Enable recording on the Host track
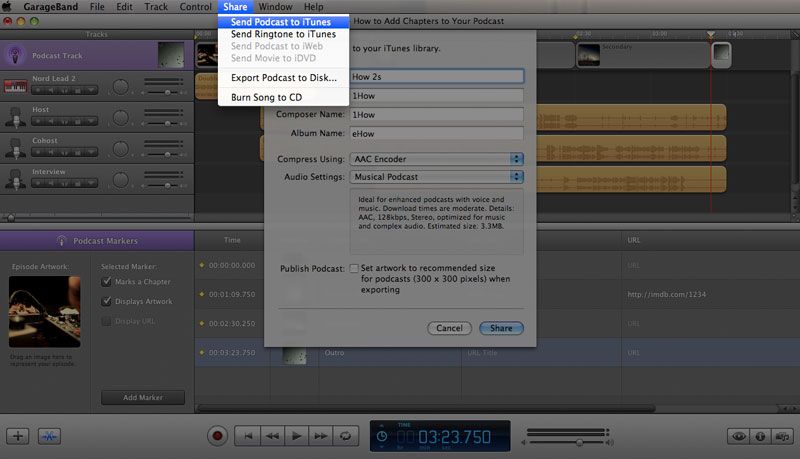This screenshot has height=459, width=800. pos(38,122)
